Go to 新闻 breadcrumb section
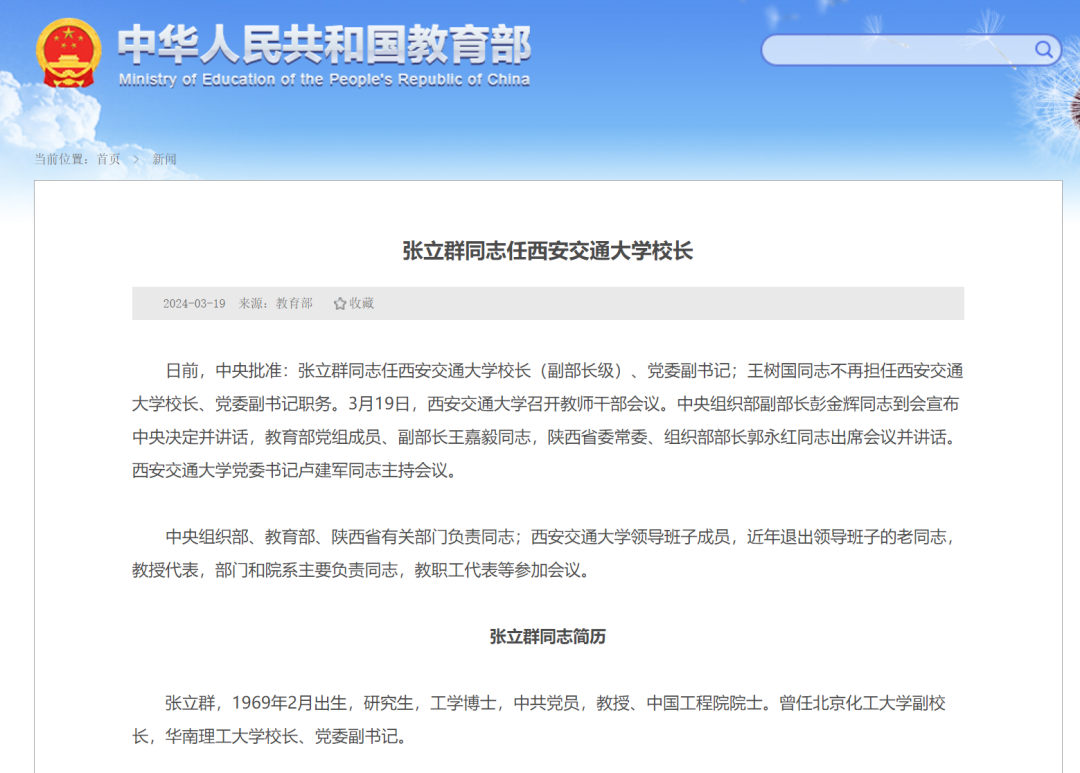 coord(164,159)
